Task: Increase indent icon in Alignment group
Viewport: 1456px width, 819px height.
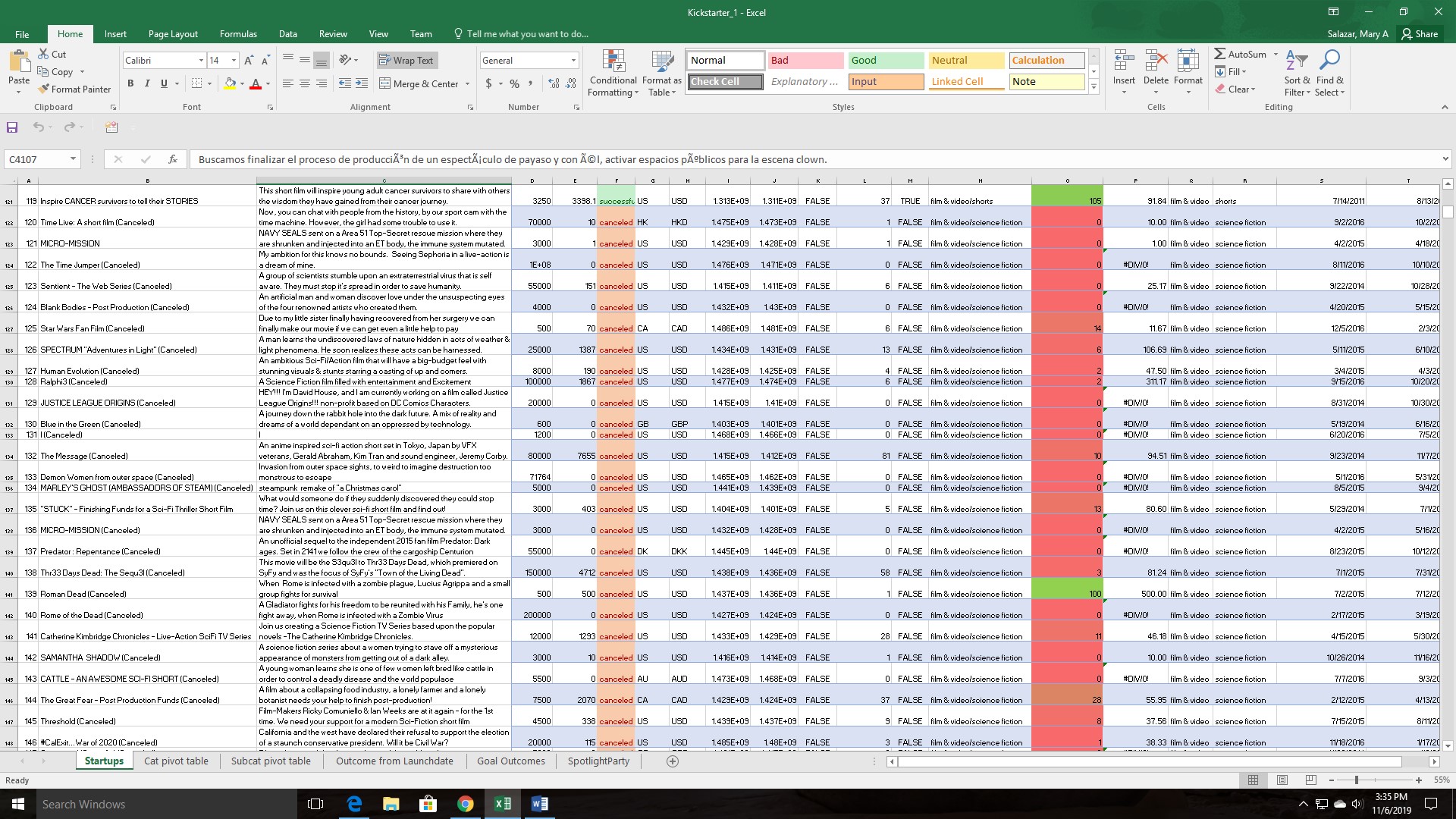Action: (362, 83)
